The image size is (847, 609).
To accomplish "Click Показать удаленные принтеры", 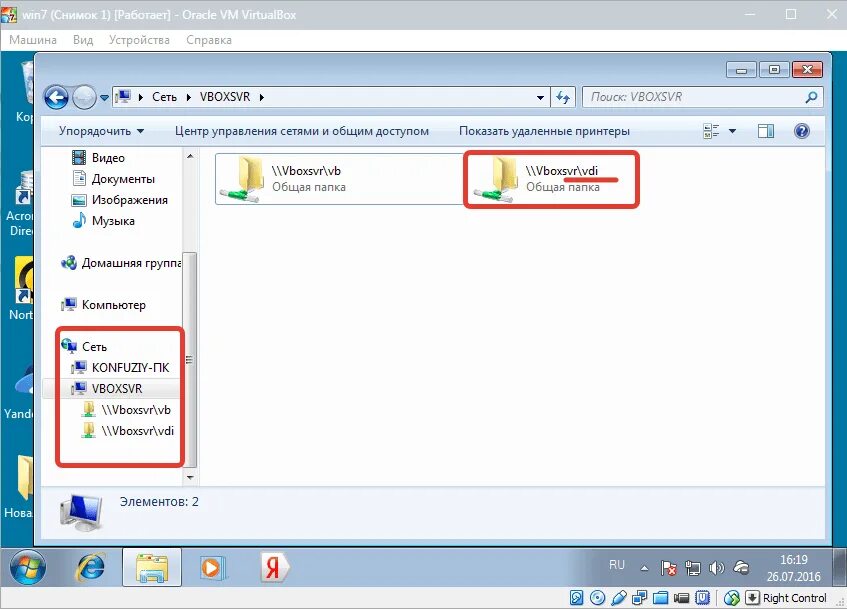I will 544,131.
